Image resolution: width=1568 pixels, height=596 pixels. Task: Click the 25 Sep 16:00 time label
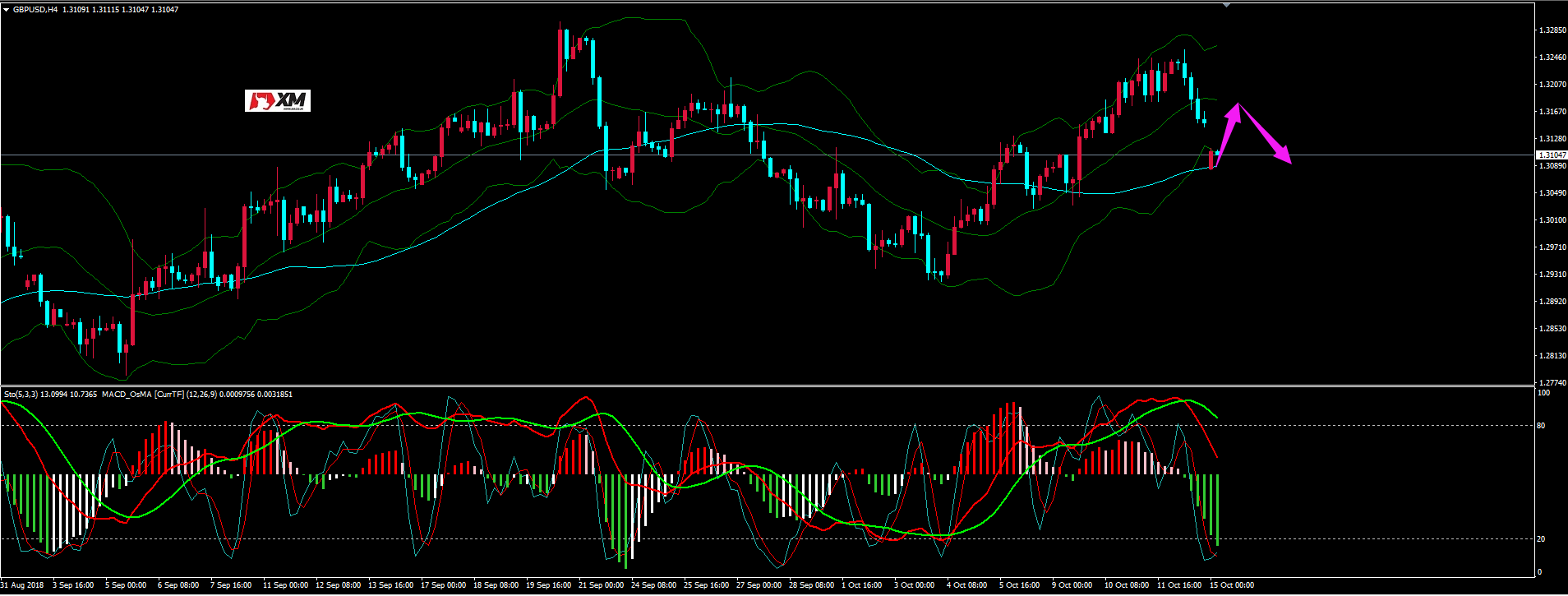706,585
